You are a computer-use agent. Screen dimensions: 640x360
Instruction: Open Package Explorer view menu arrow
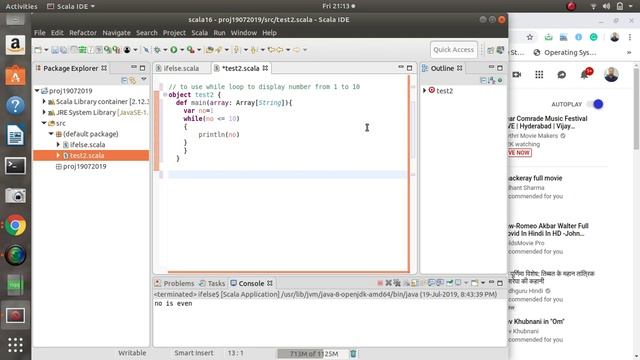pyautogui.click(x=144, y=79)
